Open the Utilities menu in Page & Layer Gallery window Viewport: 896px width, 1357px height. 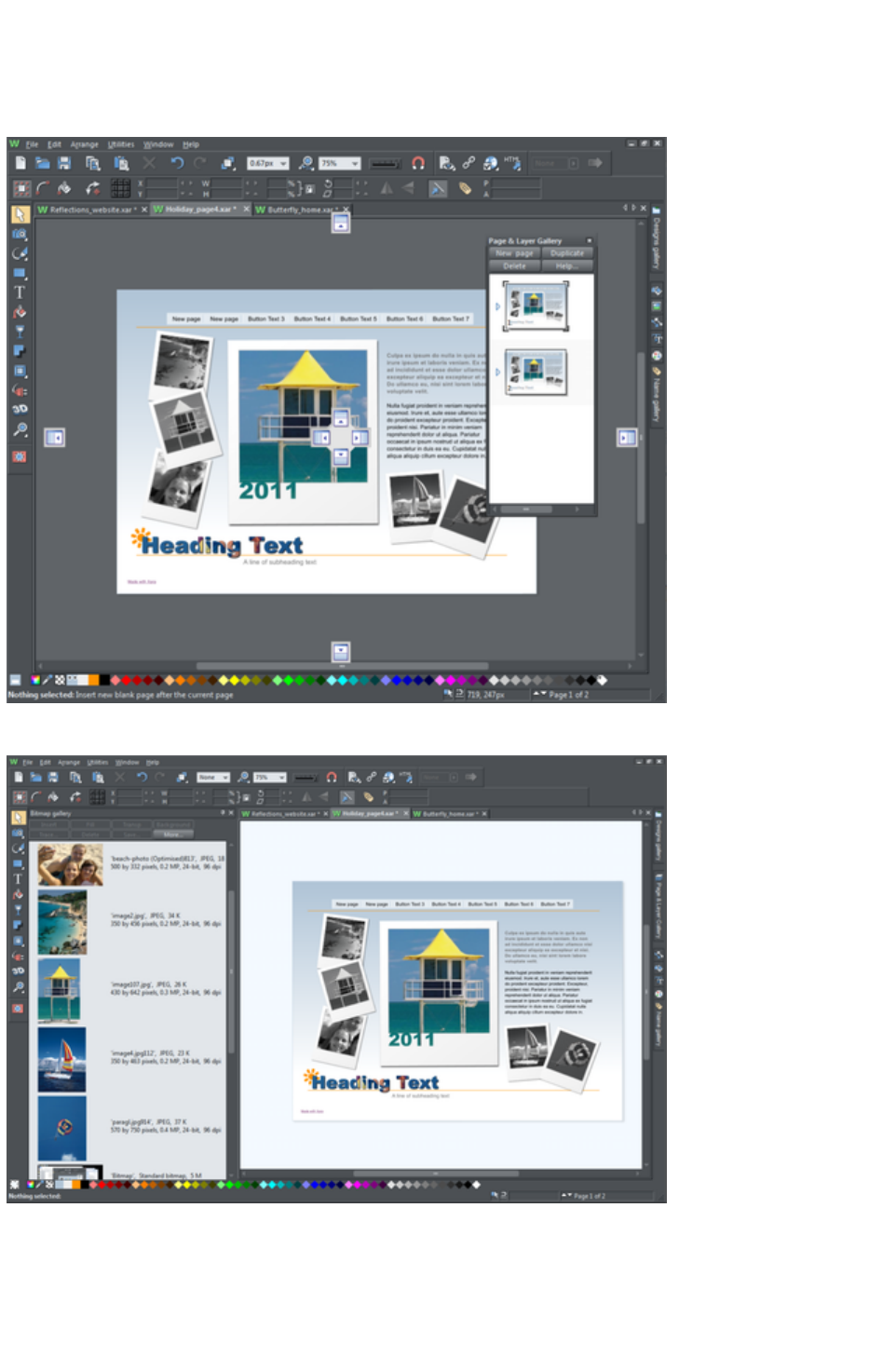121,144
